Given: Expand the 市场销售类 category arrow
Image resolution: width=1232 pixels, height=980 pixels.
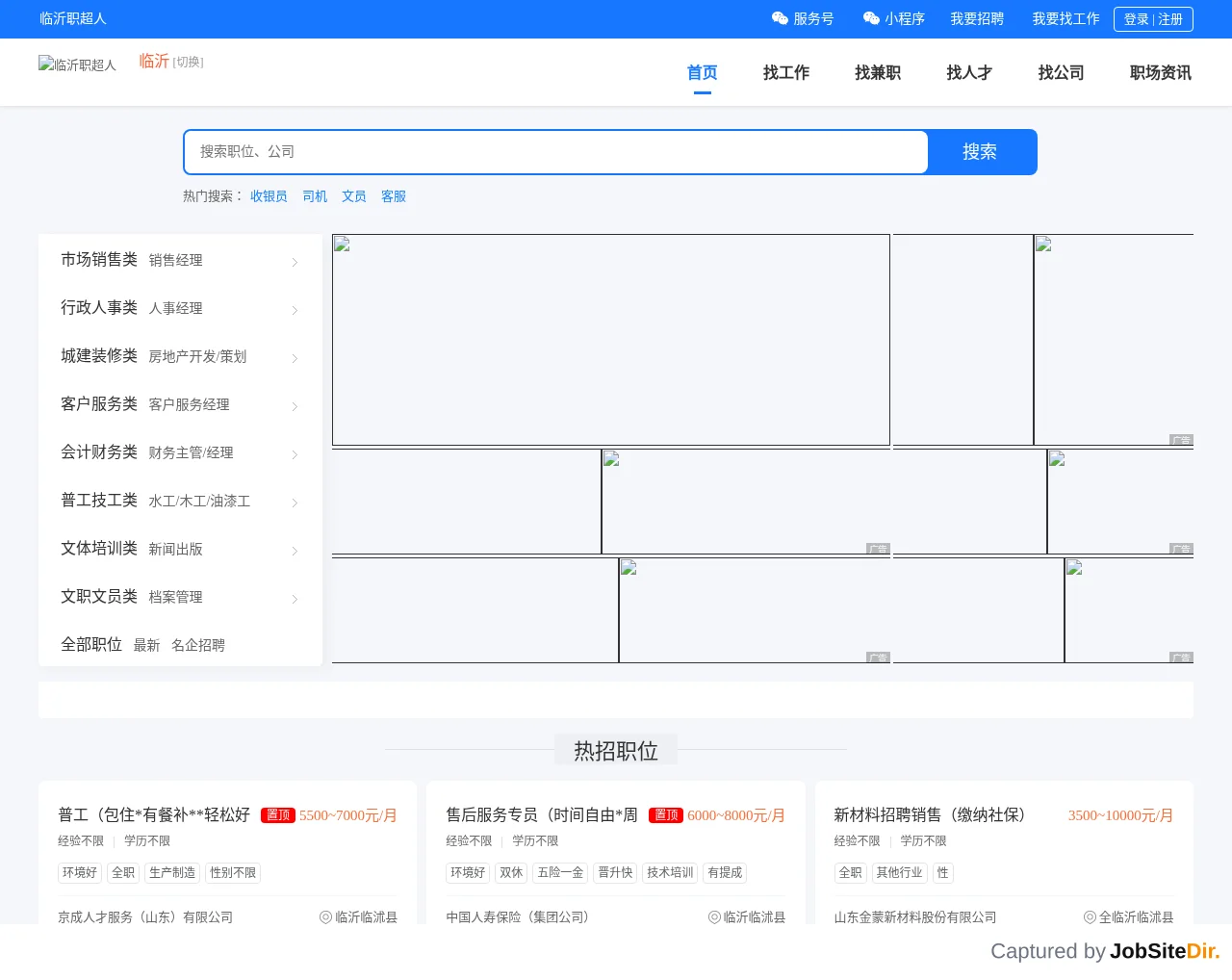Looking at the screenshot, I should (295, 262).
